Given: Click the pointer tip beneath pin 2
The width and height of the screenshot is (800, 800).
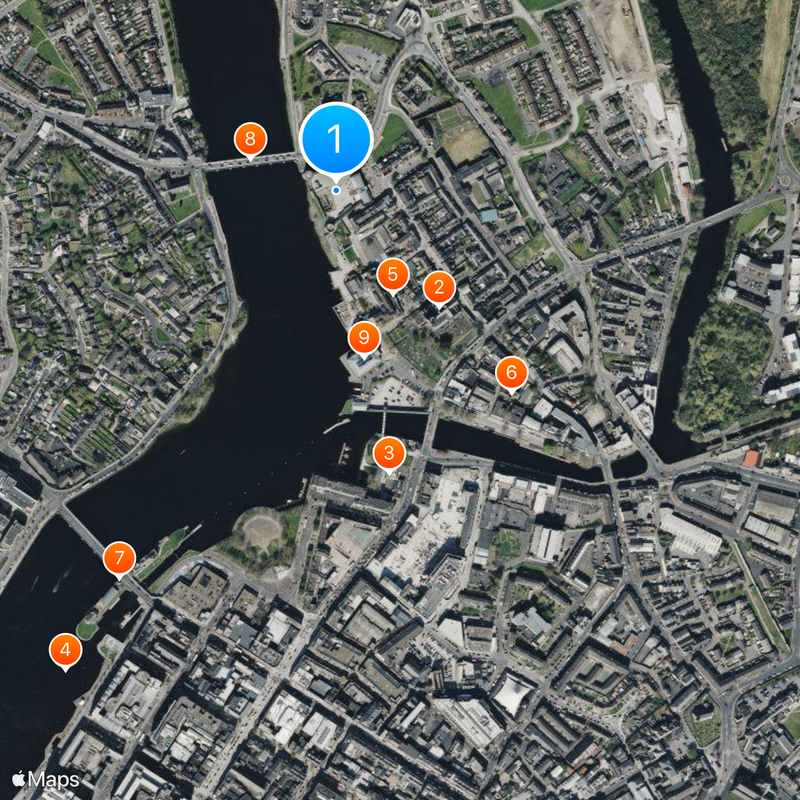Looking at the screenshot, I should click(x=439, y=307).
